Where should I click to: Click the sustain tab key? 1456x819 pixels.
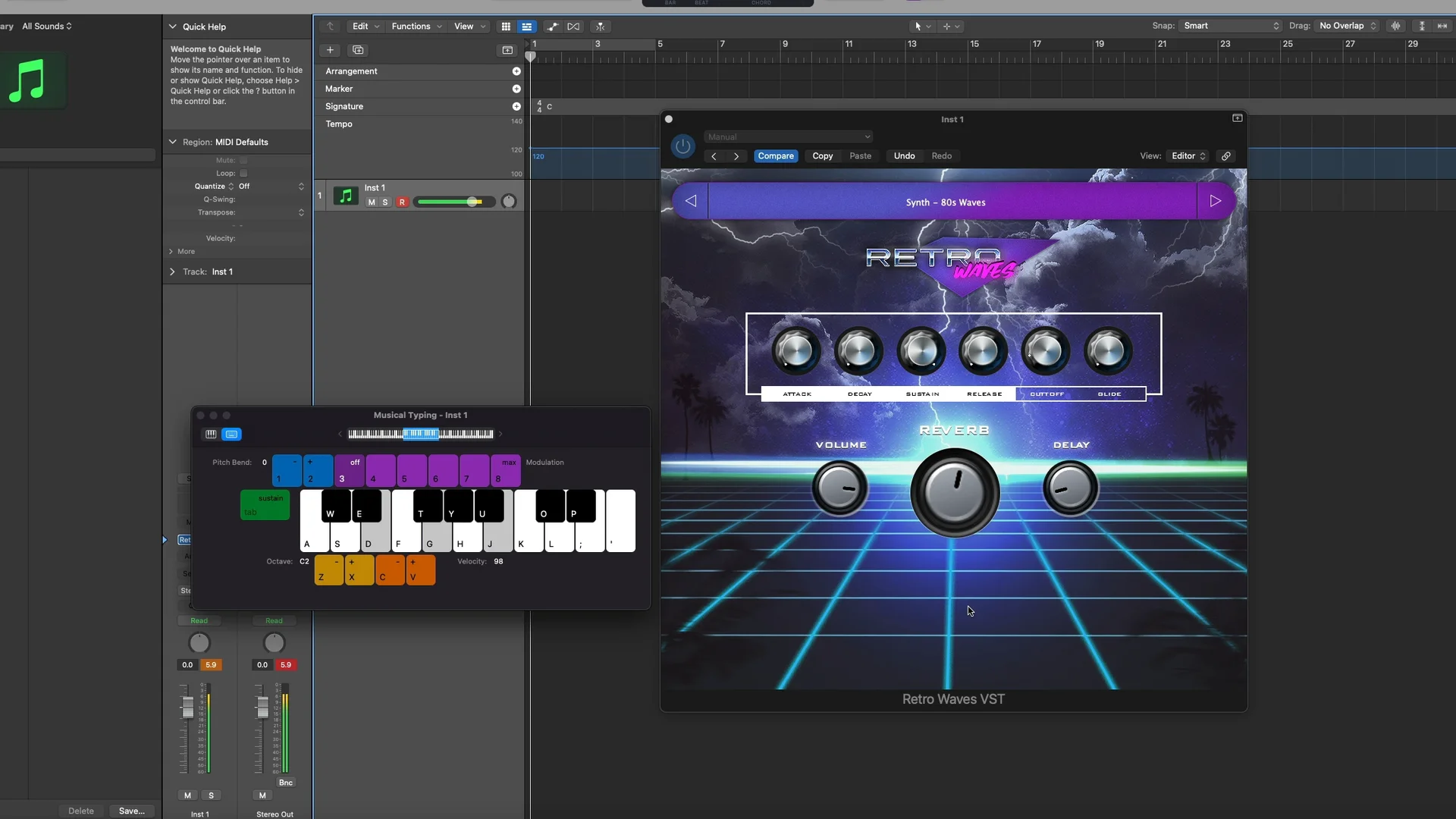point(265,505)
